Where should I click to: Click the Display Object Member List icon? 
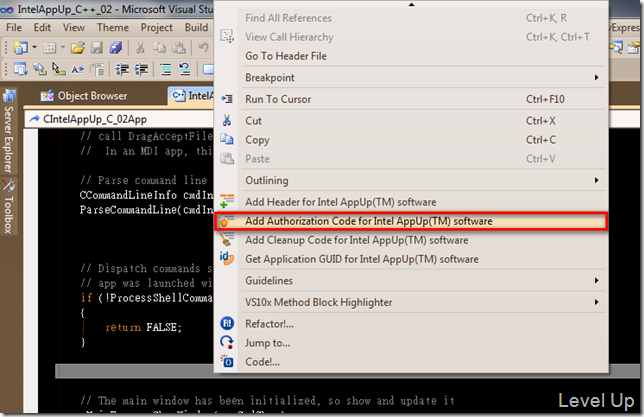(x=20, y=69)
